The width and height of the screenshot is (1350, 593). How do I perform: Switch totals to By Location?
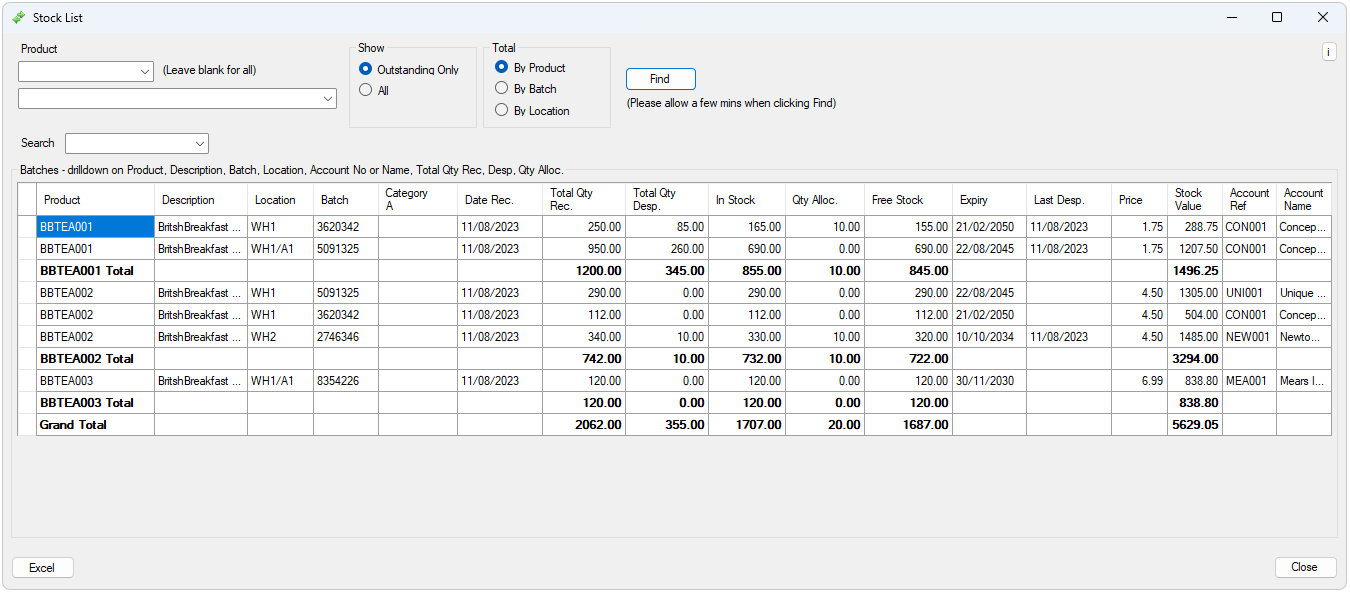pos(501,110)
